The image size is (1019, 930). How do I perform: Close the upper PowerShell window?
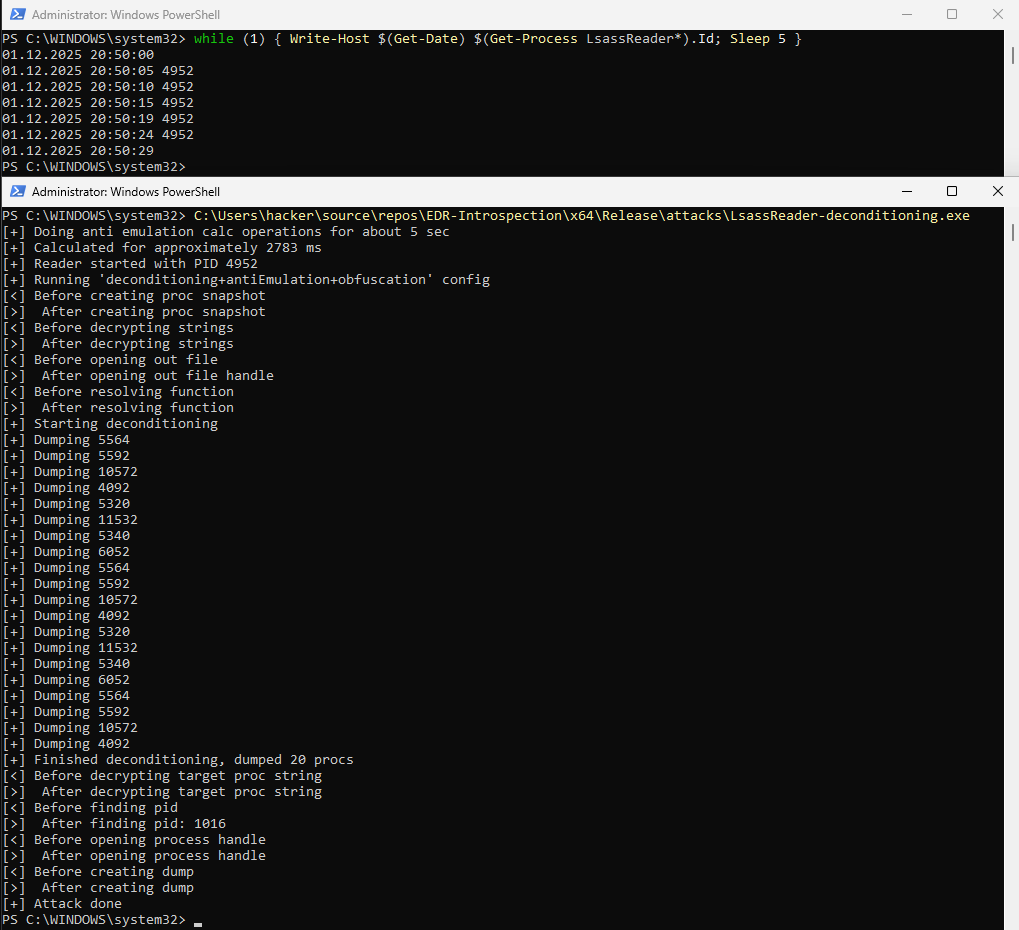tap(998, 14)
